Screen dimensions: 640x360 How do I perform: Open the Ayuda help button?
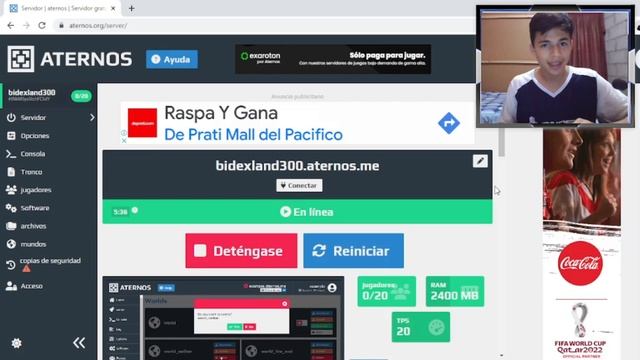(172, 59)
